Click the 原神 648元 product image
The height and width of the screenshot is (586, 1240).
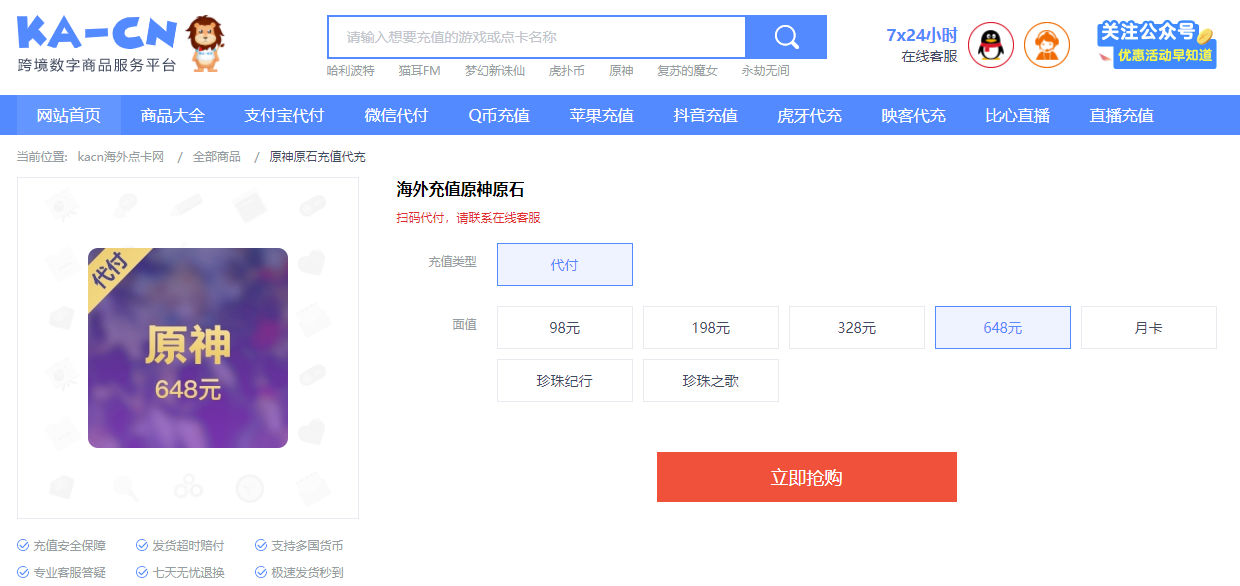click(x=188, y=348)
